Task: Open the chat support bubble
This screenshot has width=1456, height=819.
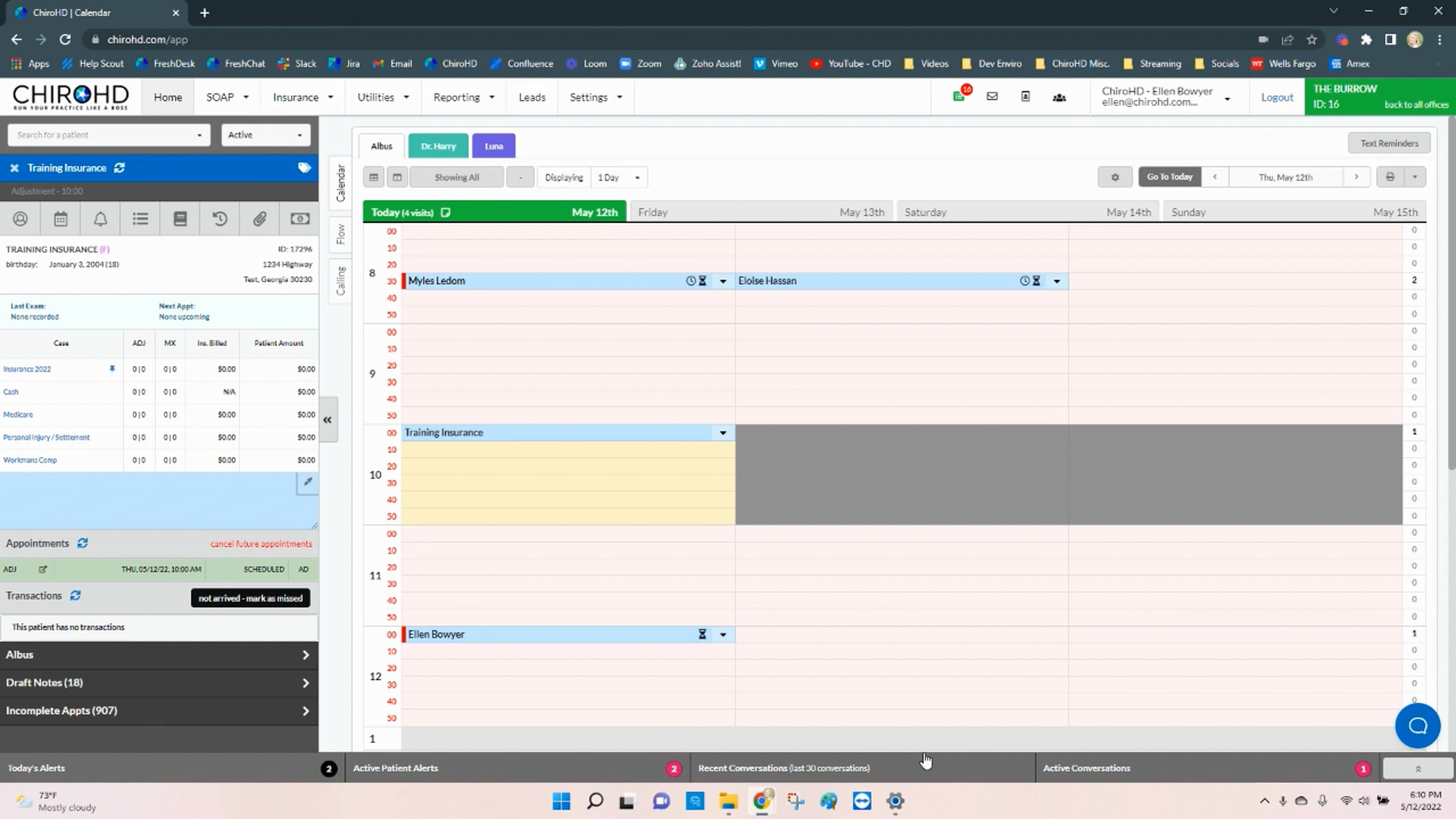Action: click(1417, 726)
